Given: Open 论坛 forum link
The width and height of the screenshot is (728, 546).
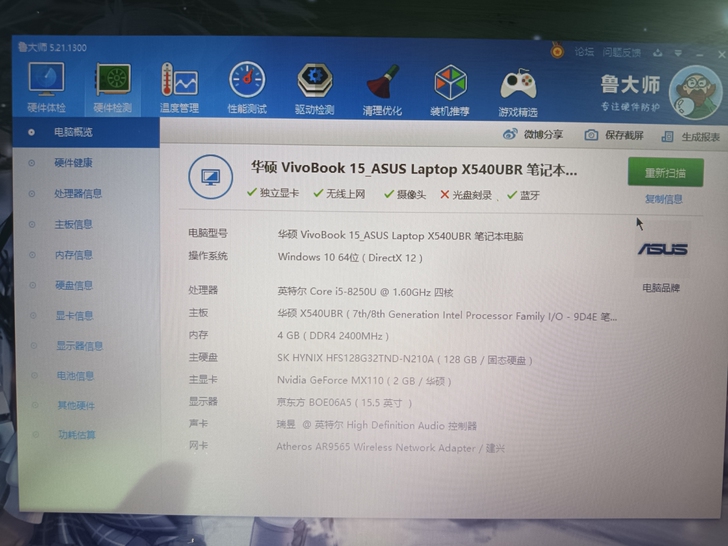Looking at the screenshot, I should pyautogui.click(x=584, y=52).
